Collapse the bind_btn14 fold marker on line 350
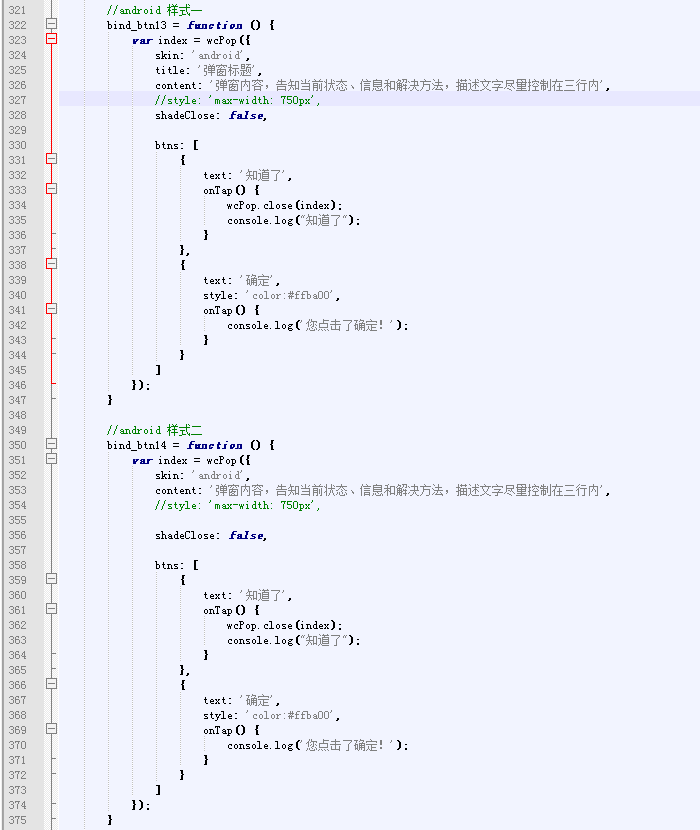Viewport: 700px width, 830px height. (51, 444)
